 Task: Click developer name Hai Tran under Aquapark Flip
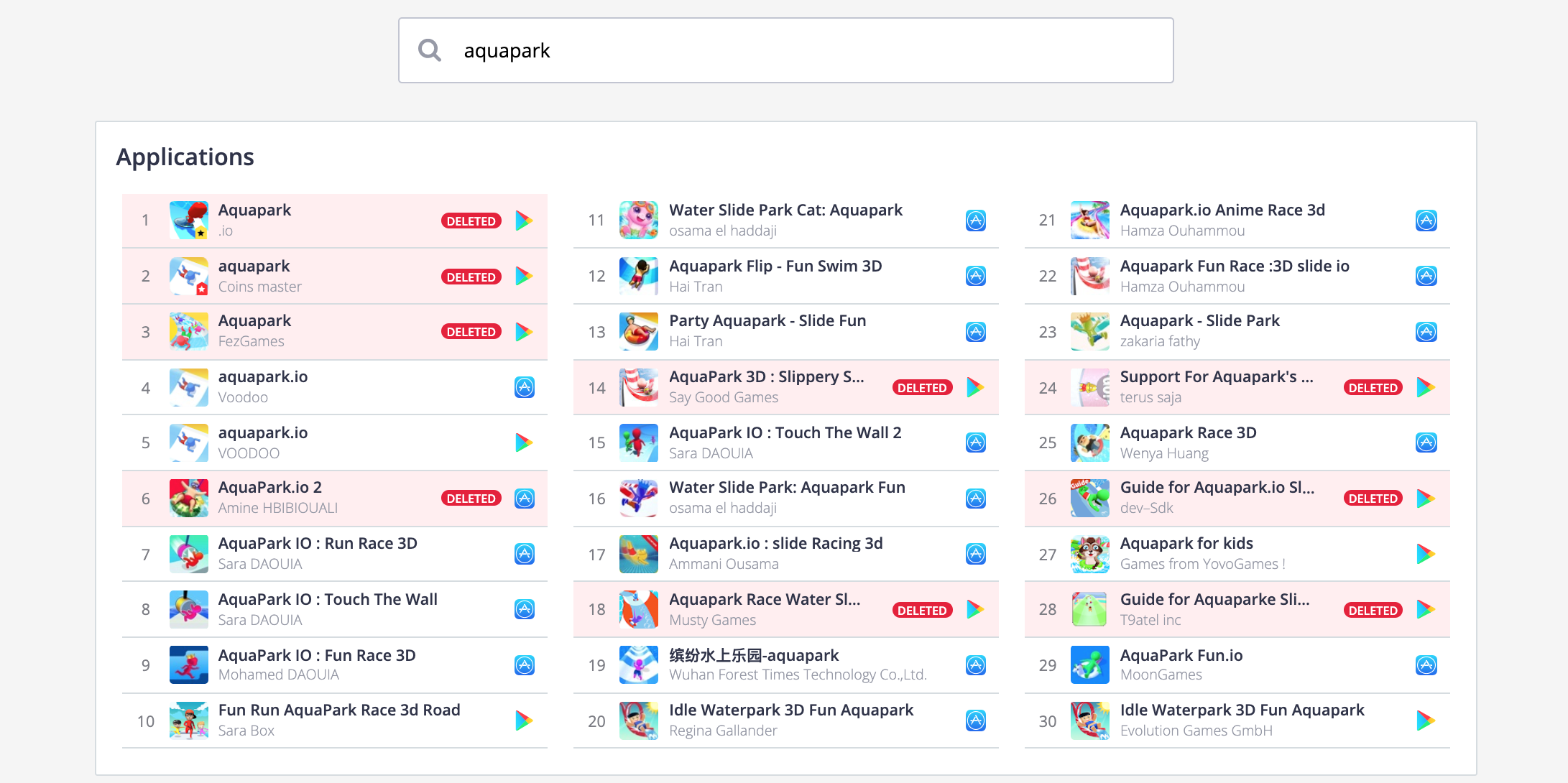(696, 287)
